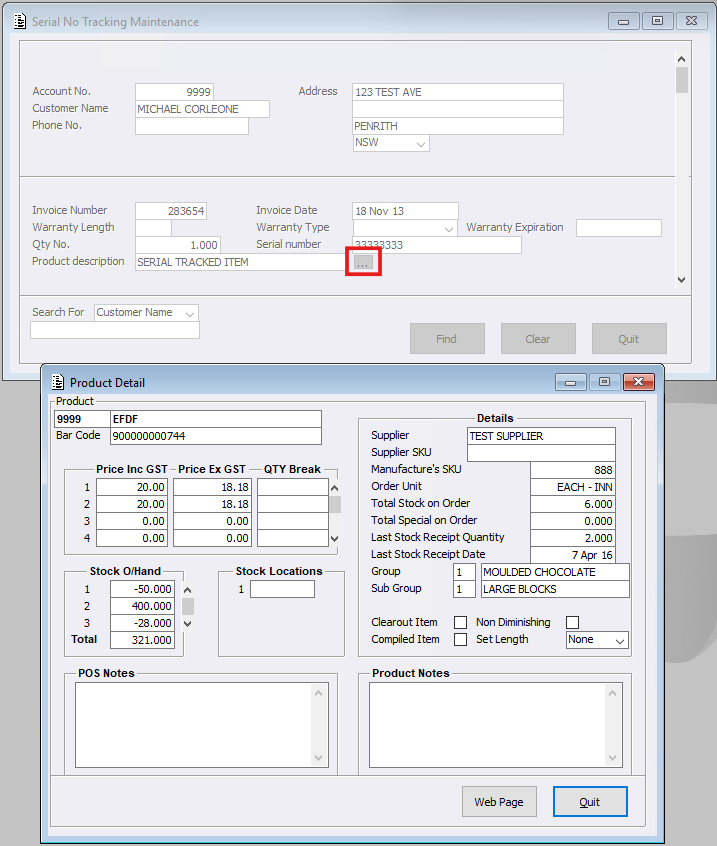Screen dimensions: 717x846
Task: Click the ellipsis button beside Product description
Action: [x=363, y=262]
